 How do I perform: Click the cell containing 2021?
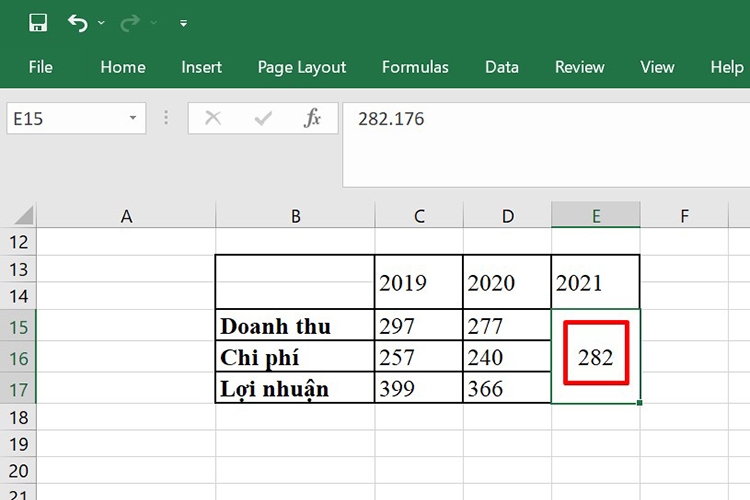(x=596, y=282)
